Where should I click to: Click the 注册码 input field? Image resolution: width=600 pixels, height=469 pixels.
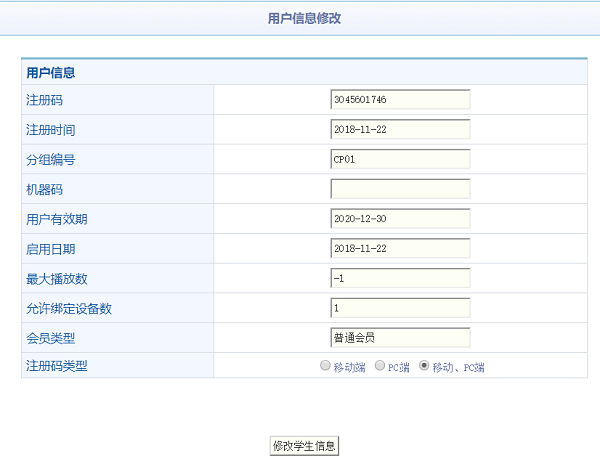400,99
